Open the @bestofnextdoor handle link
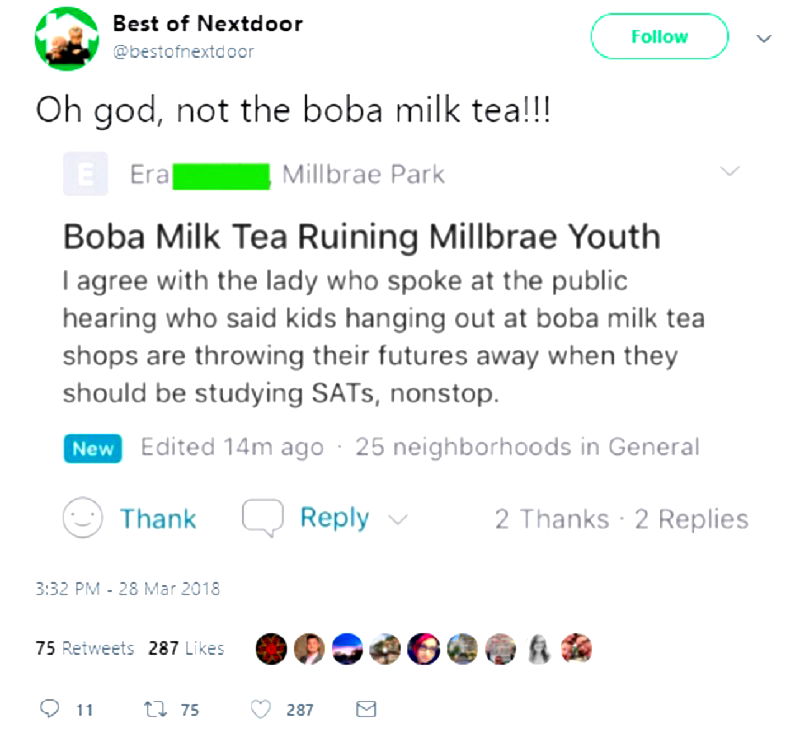 click(x=183, y=51)
